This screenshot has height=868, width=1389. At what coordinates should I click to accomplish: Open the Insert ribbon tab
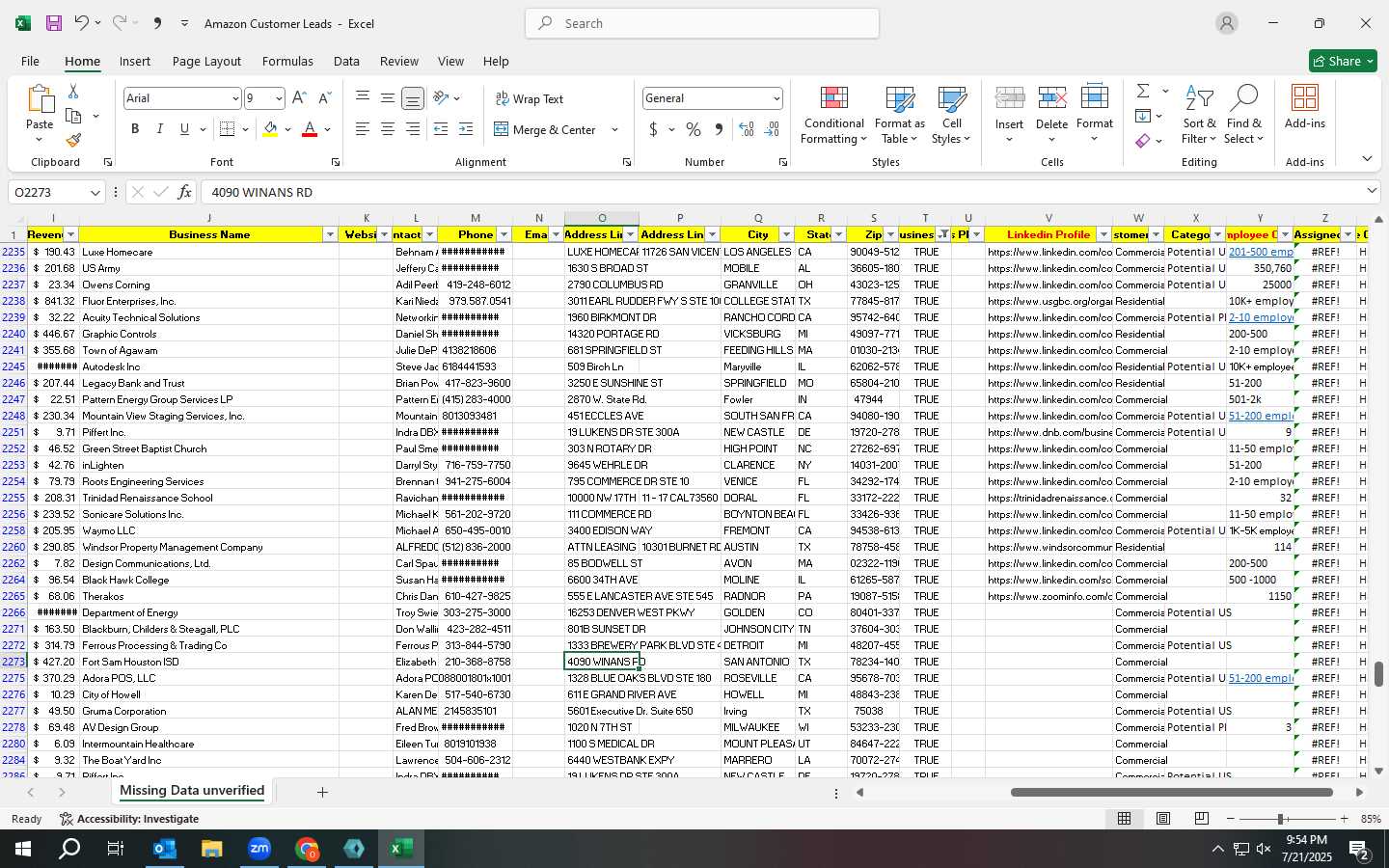135,61
